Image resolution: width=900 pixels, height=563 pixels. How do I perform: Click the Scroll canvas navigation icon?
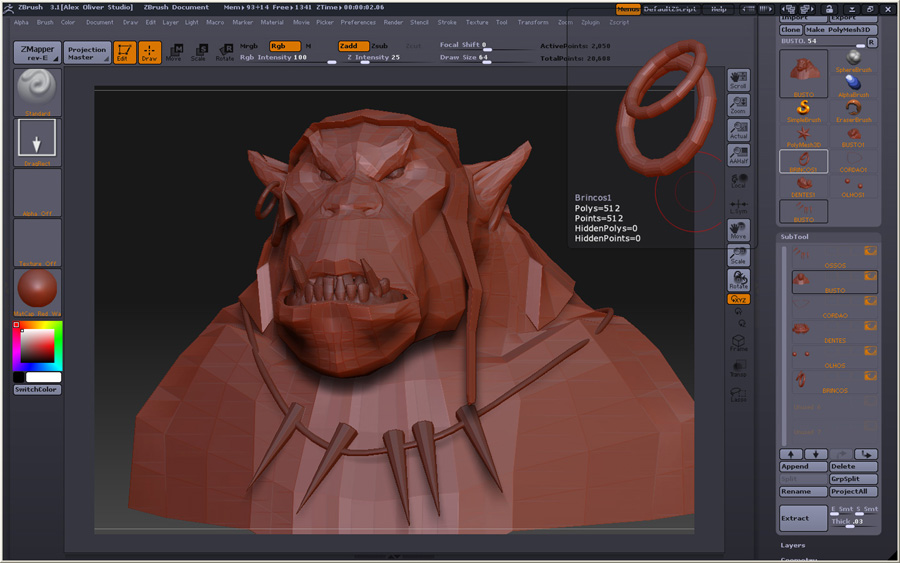[739, 79]
